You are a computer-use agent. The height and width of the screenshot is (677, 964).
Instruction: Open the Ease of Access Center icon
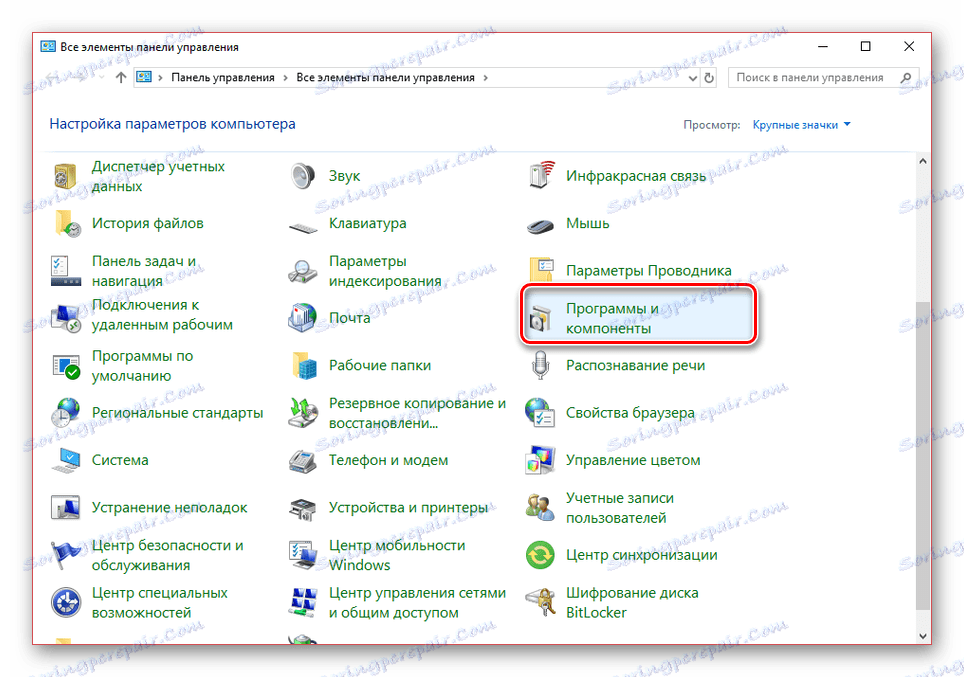66,603
